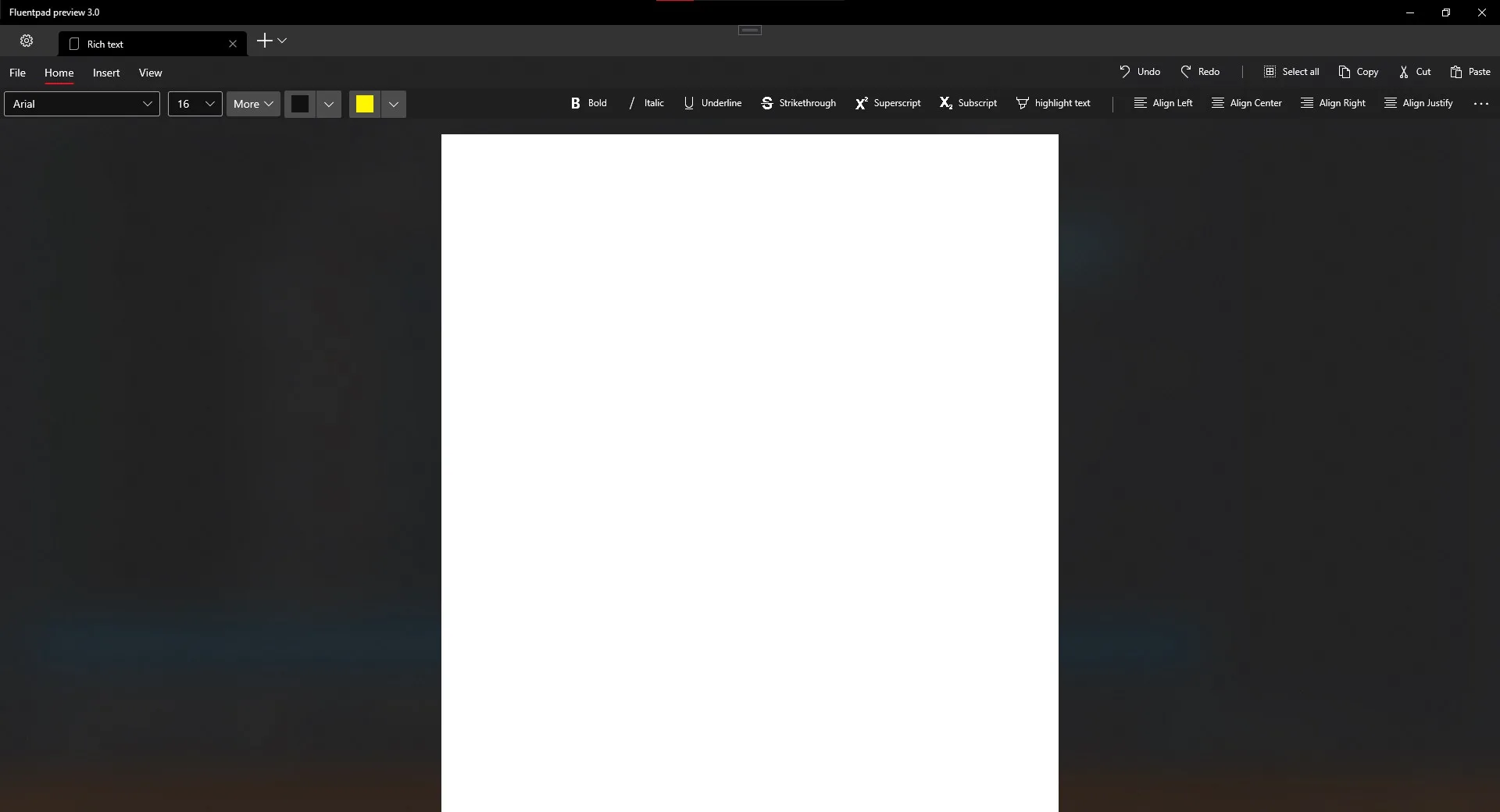Open the toolbar overflow ellipsis menu
1500x812 pixels.
click(1481, 103)
